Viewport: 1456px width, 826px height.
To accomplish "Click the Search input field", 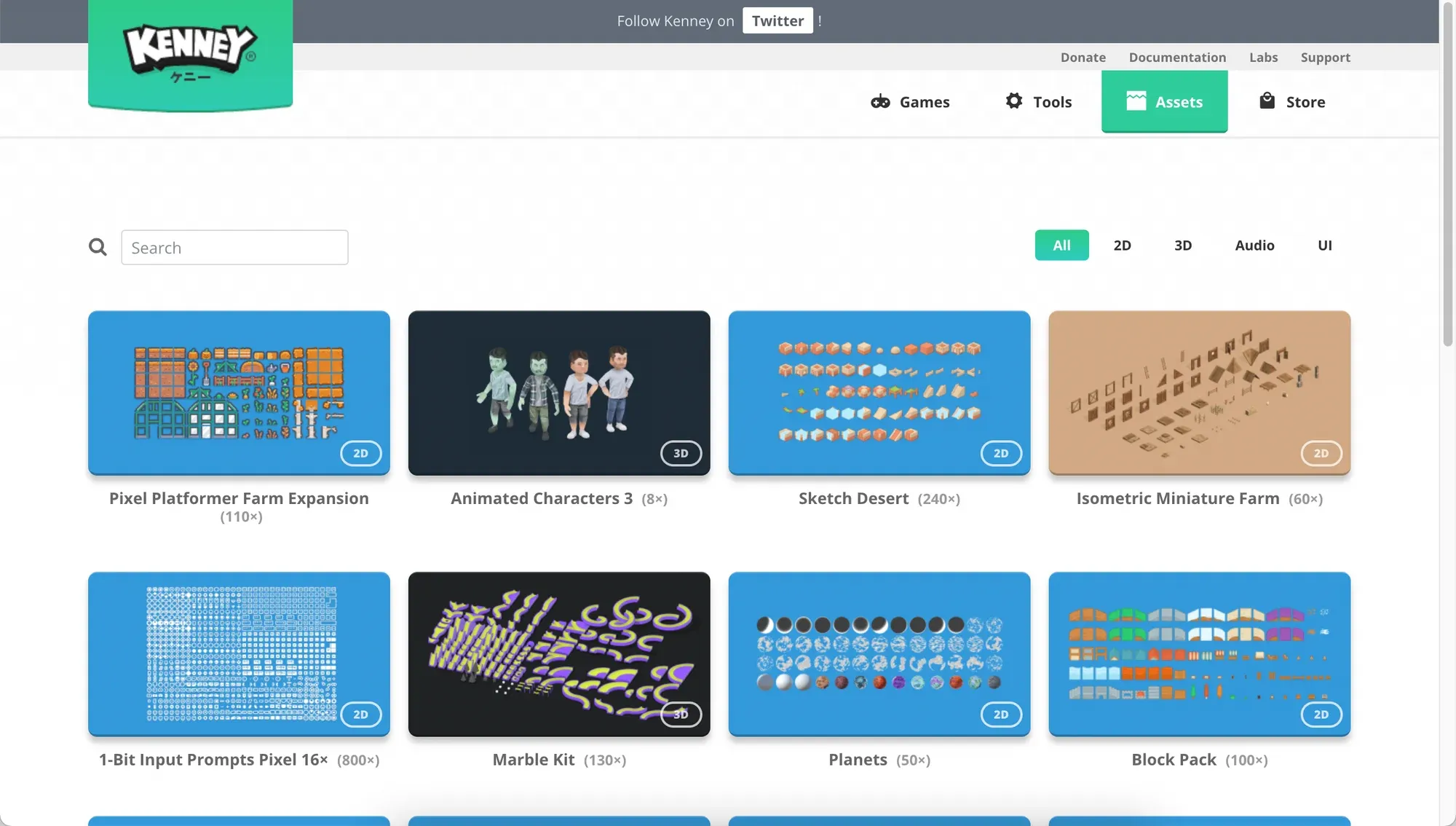I will [x=234, y=248].
